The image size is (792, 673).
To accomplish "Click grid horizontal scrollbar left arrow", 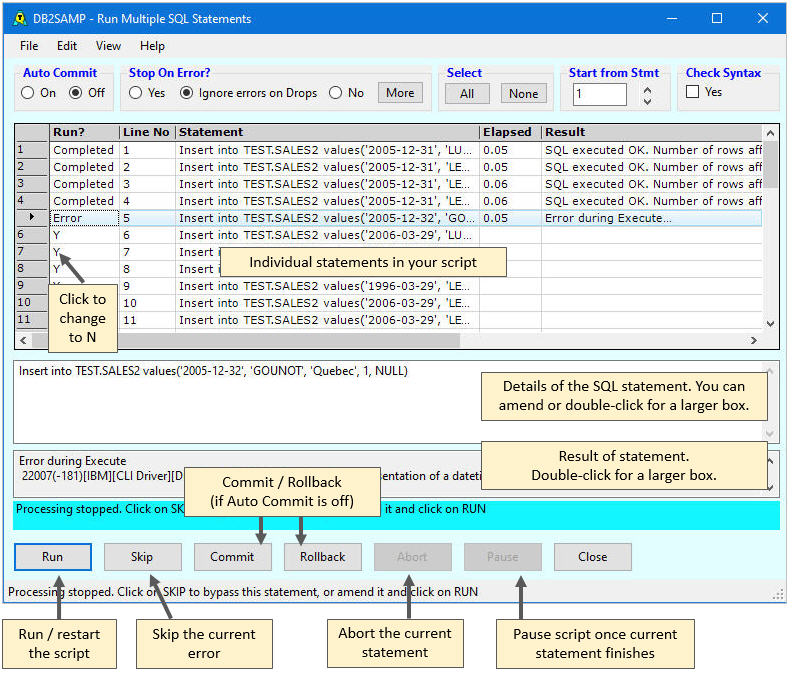I will (x=23, y=341).
